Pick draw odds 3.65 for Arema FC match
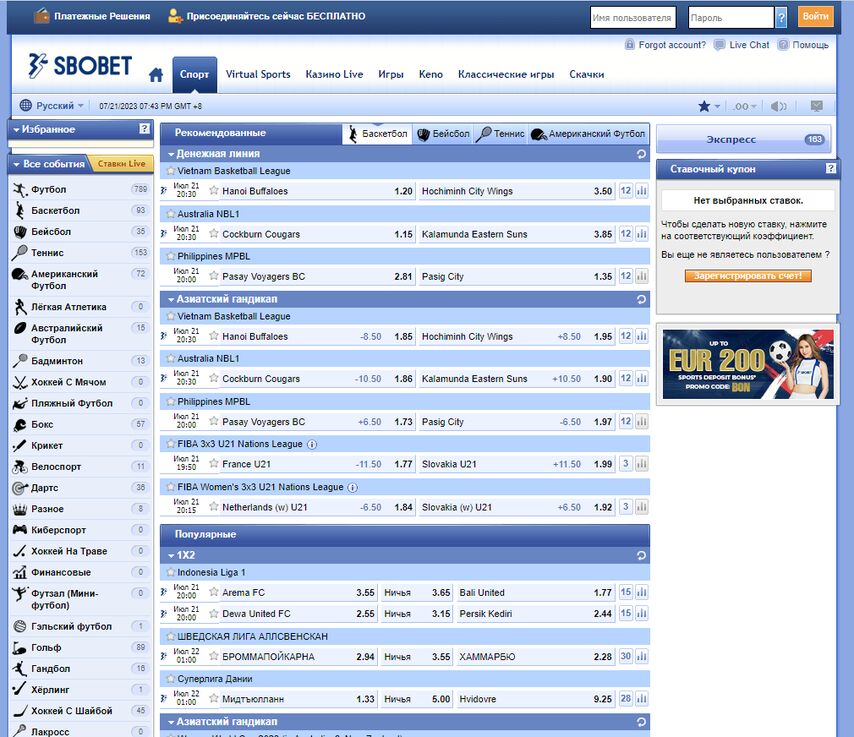 coord(441,593)
